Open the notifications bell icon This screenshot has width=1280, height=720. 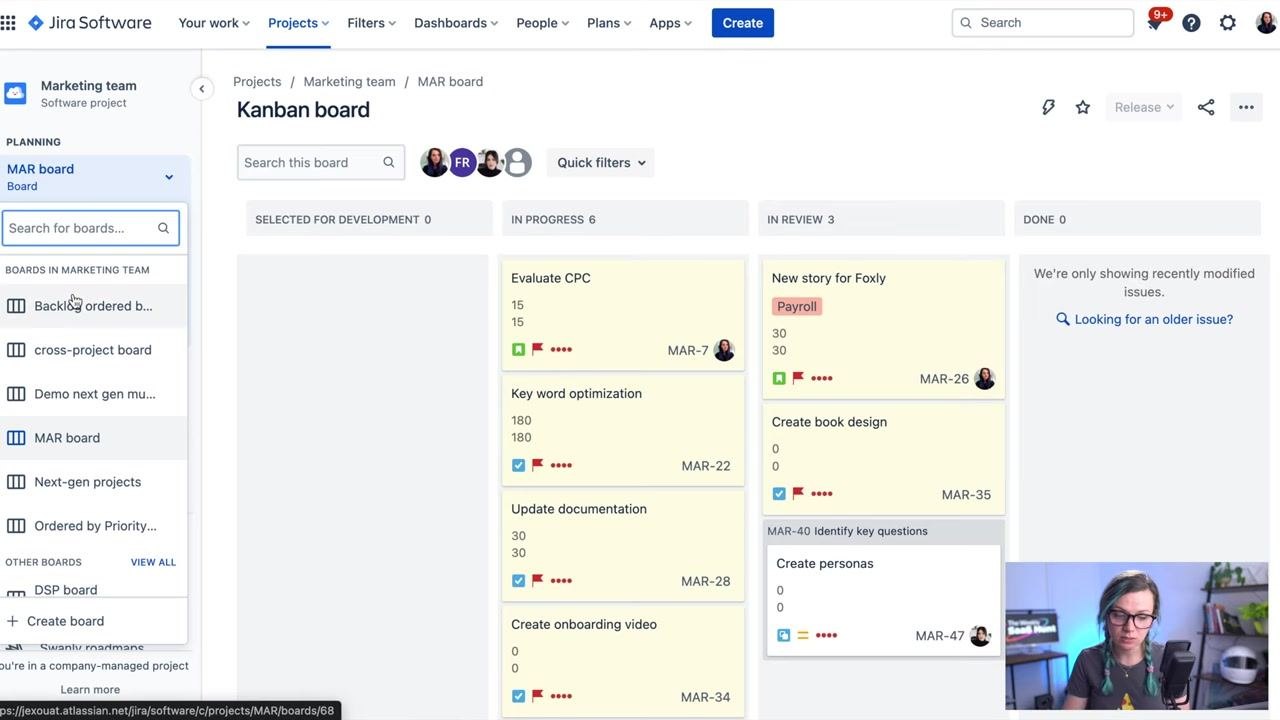click(x=1155, y=23)
